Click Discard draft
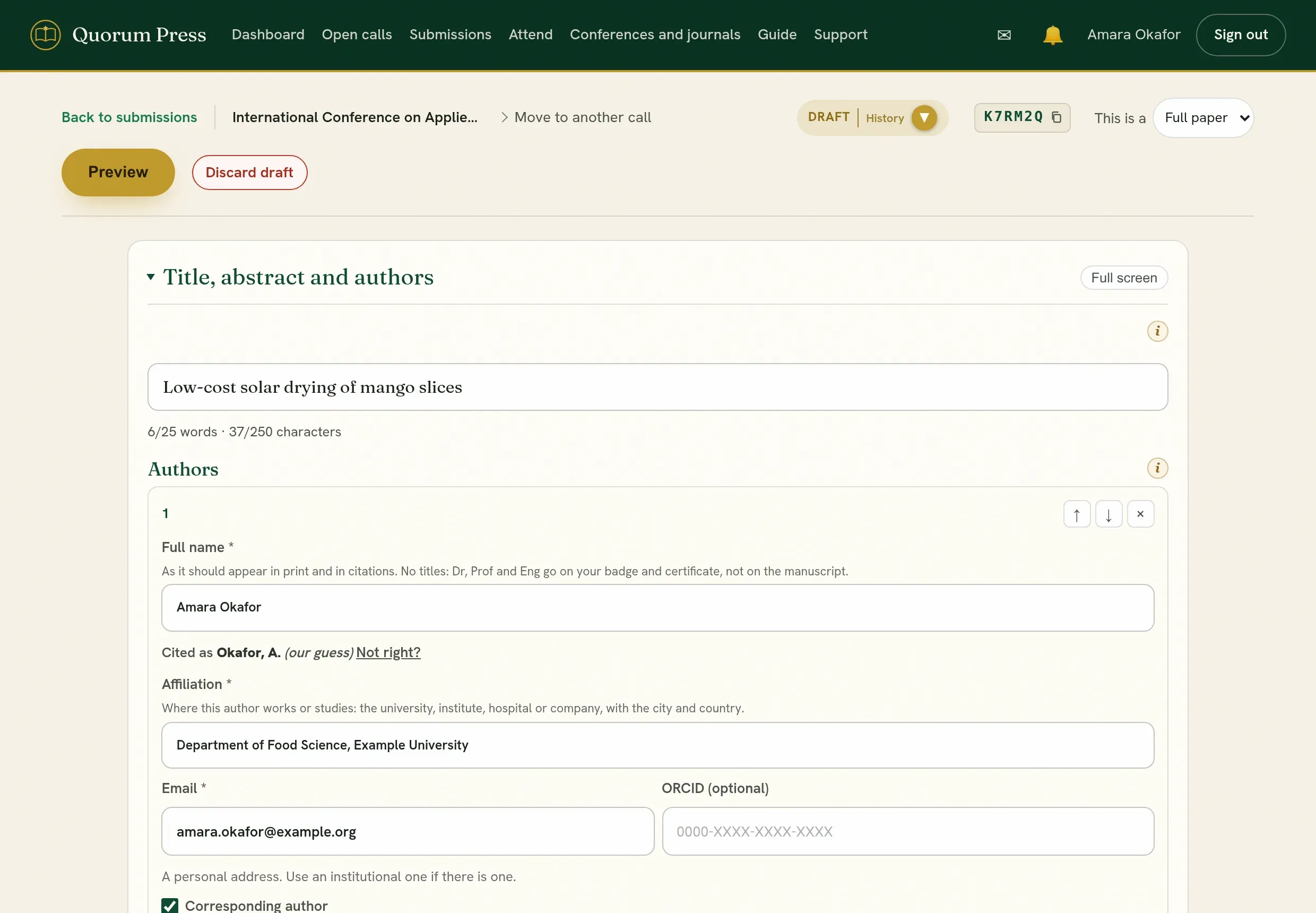1316x913 pixels. tap(249, 172)
